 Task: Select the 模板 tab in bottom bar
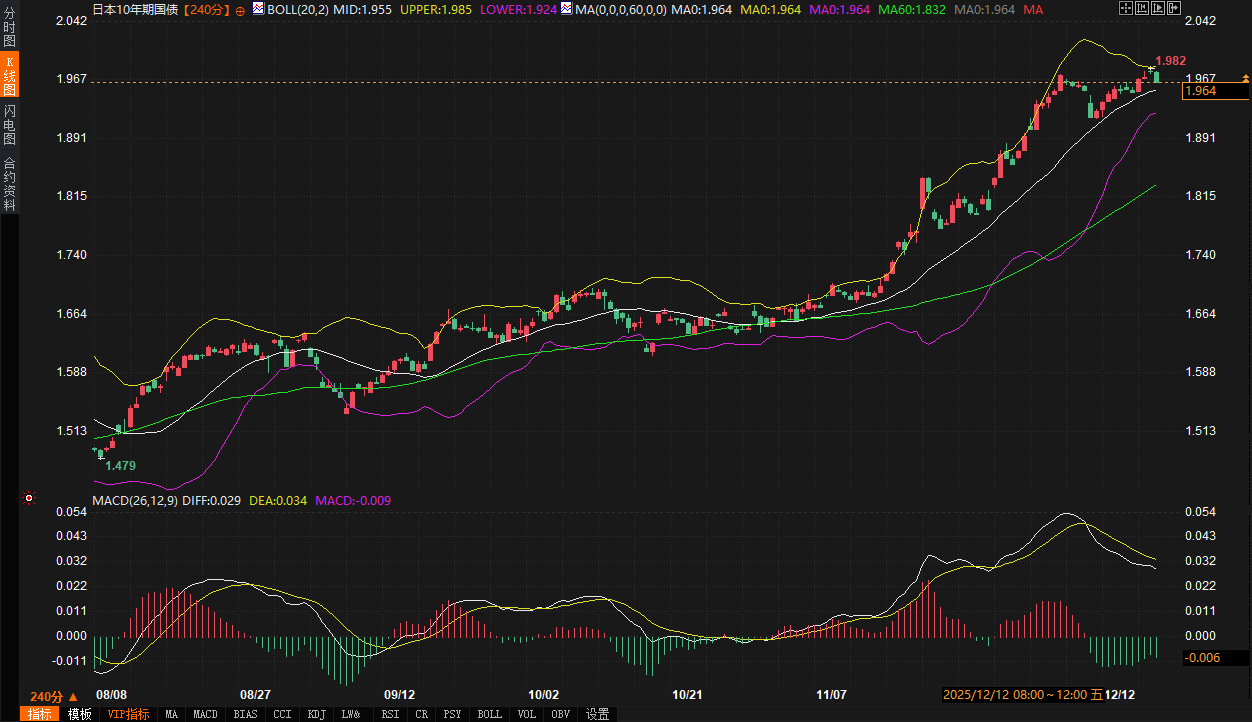(x=80, y=714)
